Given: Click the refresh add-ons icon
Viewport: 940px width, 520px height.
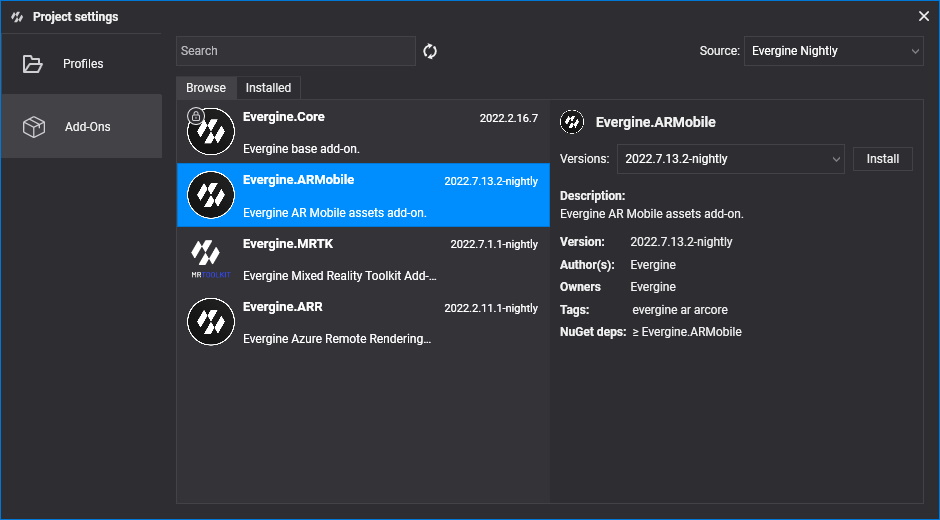Looking at the screenshot, I should (x=430, y=51).
